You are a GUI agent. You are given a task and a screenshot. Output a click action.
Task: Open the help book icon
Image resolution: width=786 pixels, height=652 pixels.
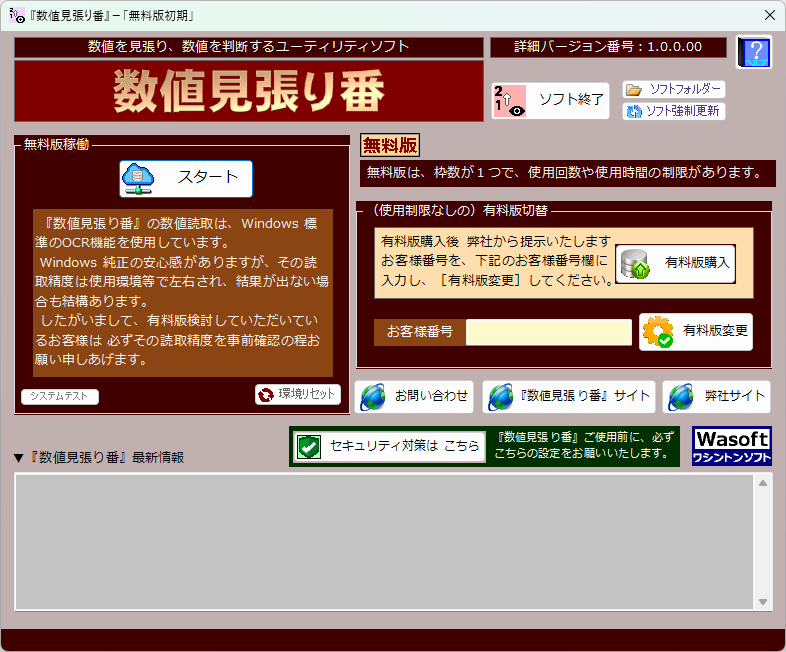pos(754,52)
